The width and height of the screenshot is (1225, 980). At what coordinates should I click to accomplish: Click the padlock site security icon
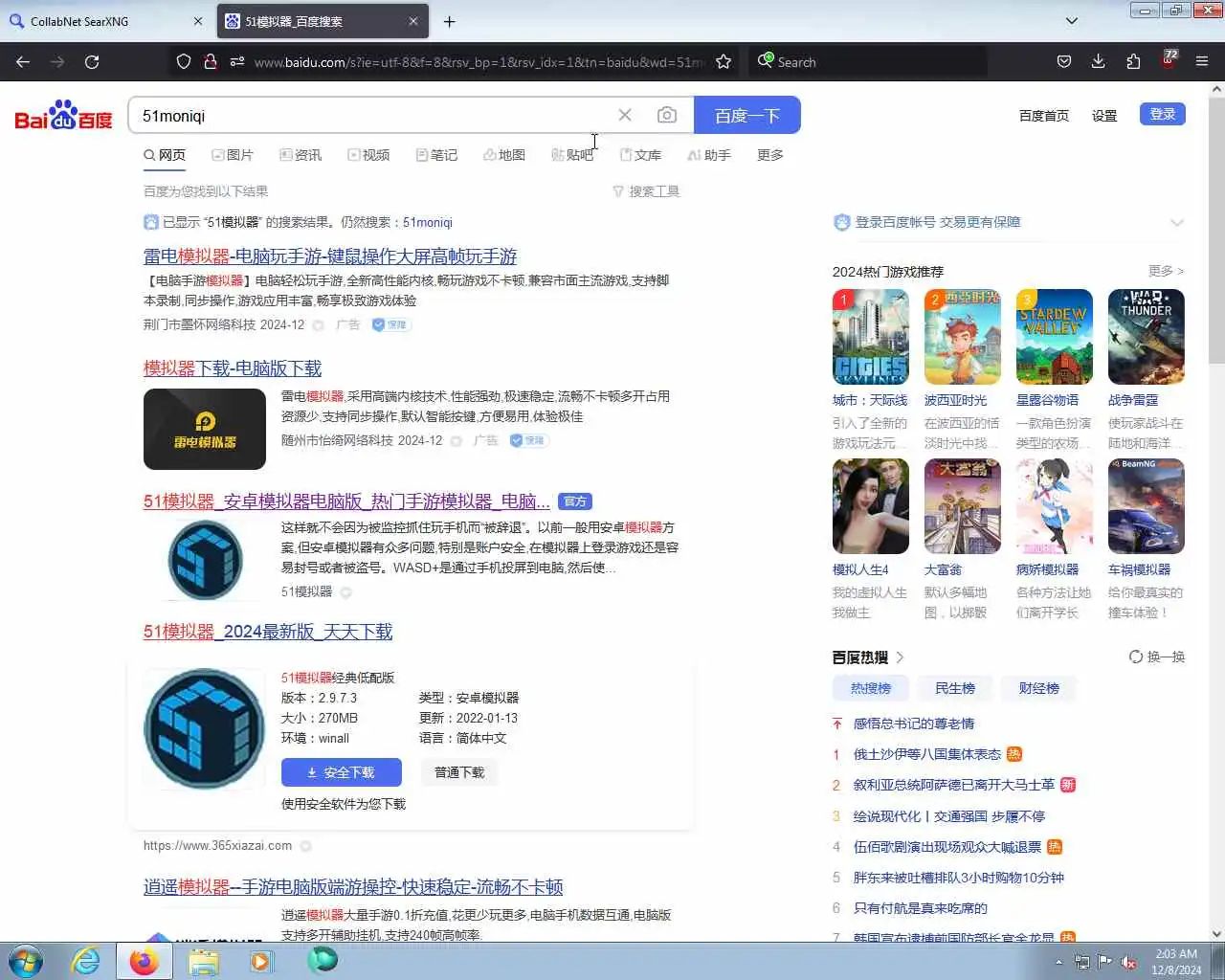click(x=211, y=61)
